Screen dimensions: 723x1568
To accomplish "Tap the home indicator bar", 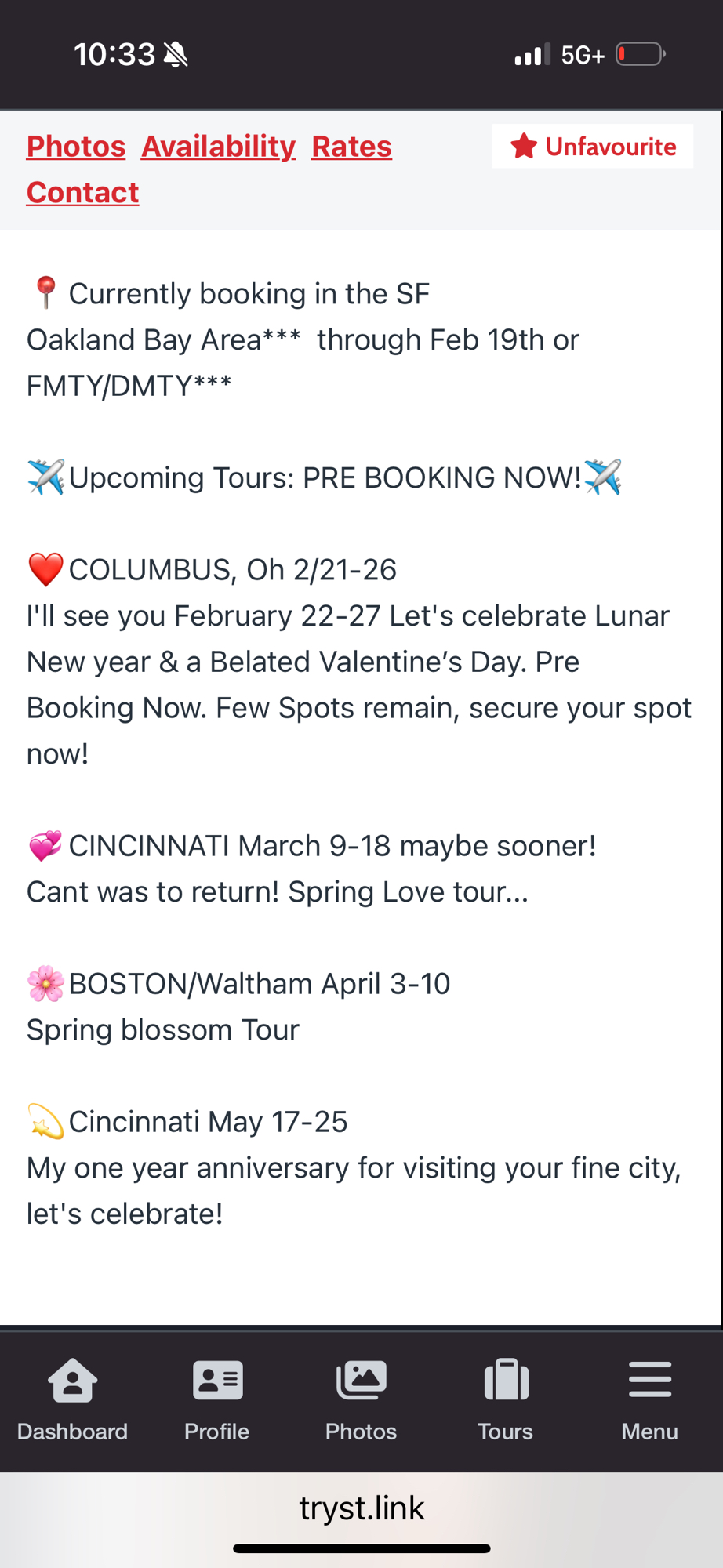I will pyautogui.click(x=361, y=1548).
